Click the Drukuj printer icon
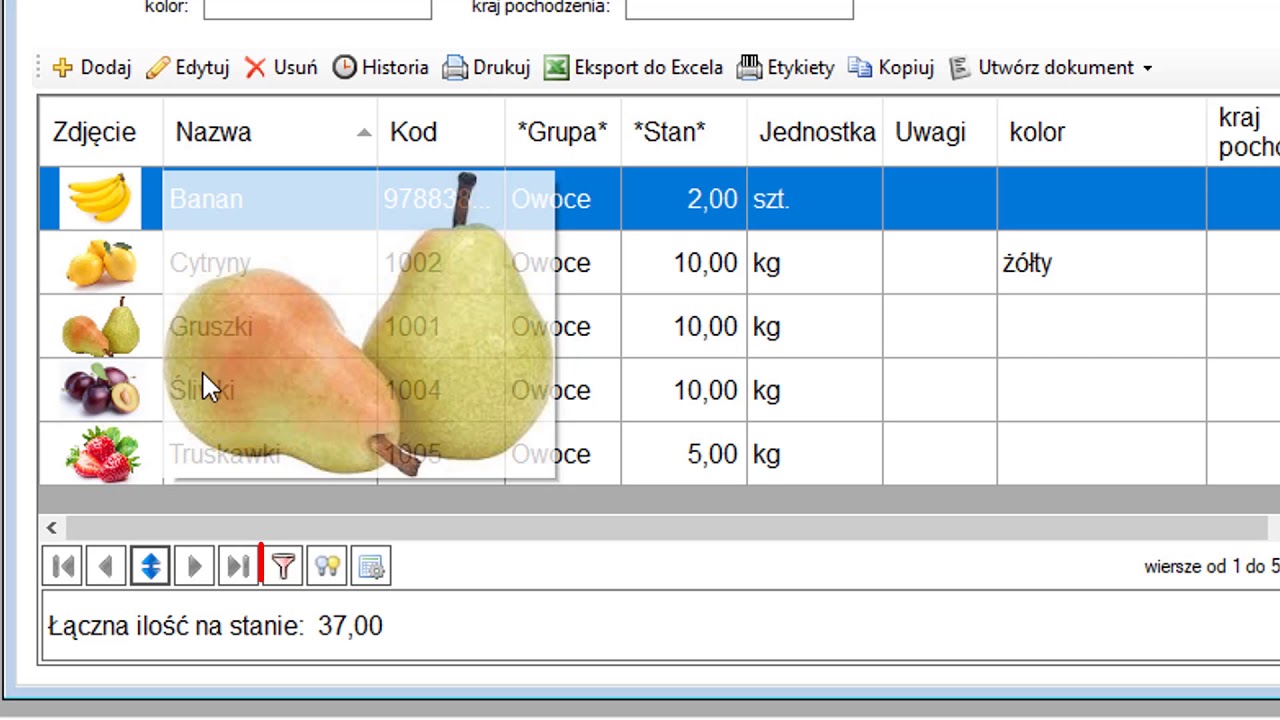Screen dimensions: 1280x720 [x=455, y=68]
